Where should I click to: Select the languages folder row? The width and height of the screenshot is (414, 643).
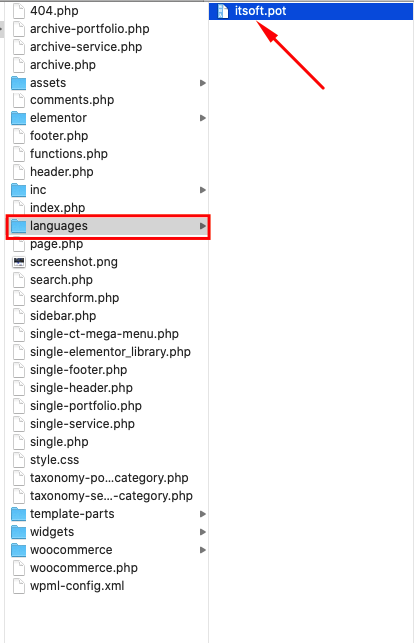(x=108, y=226)
